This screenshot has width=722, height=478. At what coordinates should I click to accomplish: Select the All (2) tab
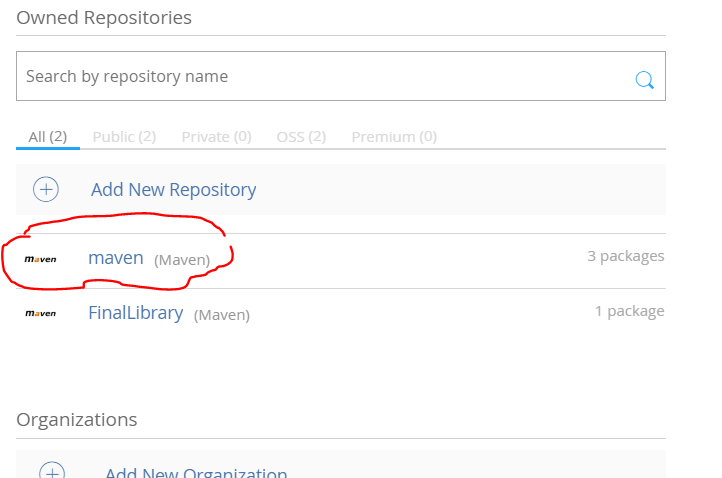(x=48, y=137)
